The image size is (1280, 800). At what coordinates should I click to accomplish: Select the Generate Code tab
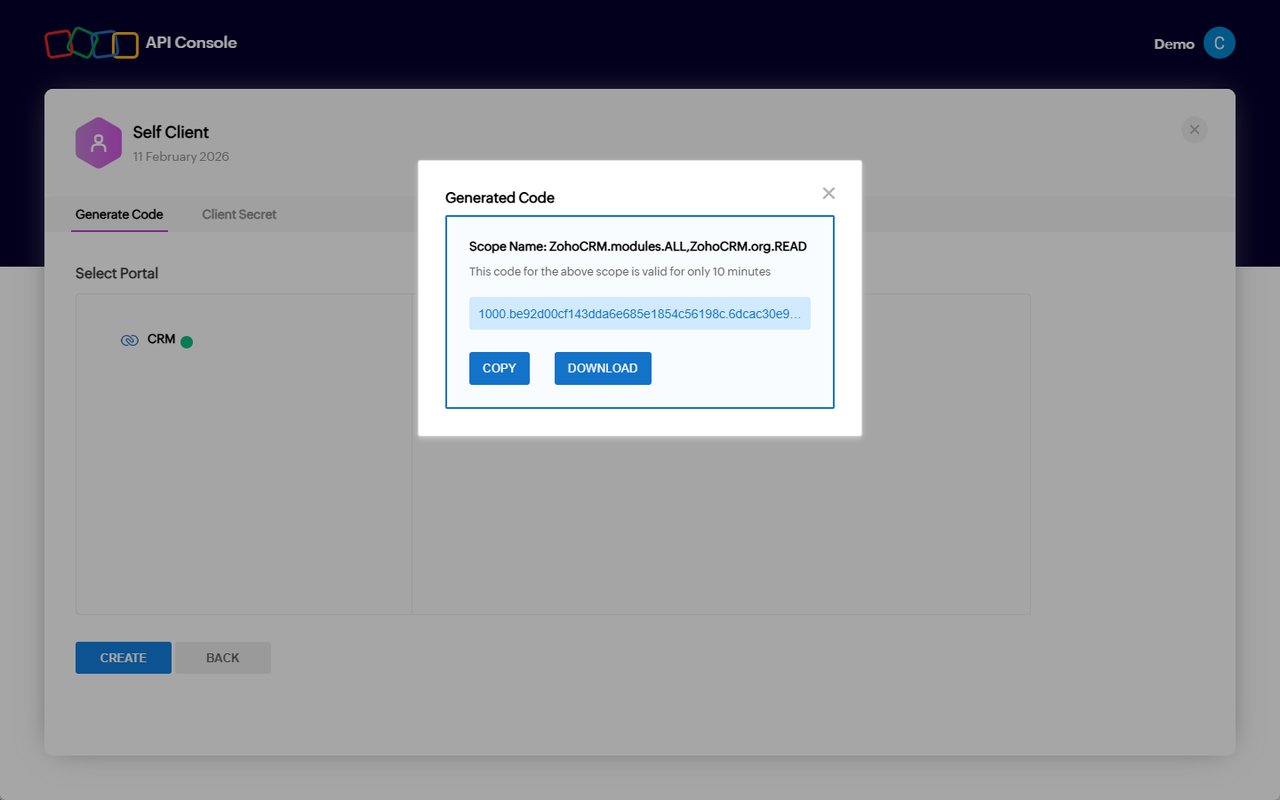click(119, 214)
